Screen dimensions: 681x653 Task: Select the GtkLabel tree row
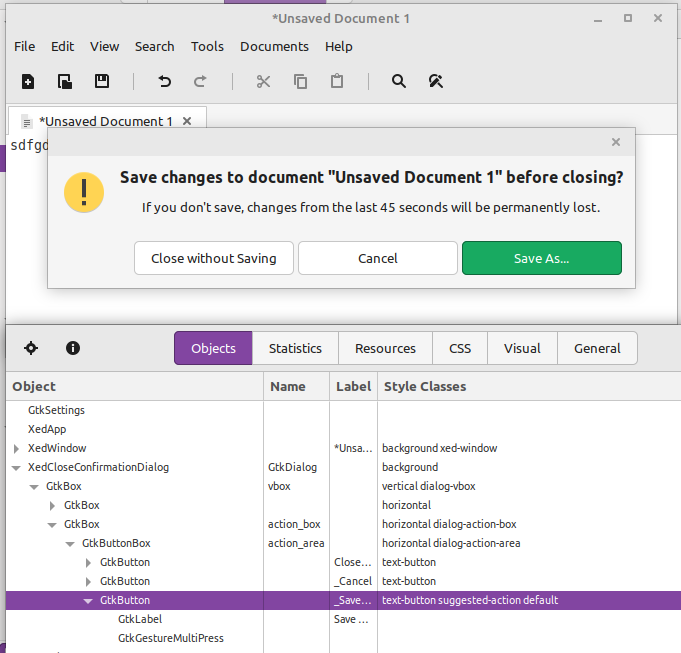pos(140,619)
